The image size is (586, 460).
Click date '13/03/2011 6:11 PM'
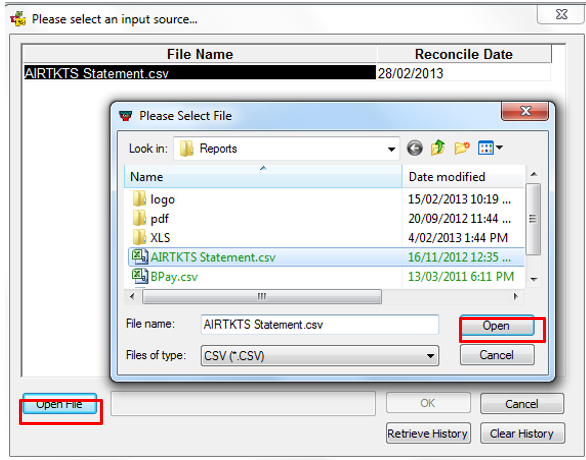461,277
